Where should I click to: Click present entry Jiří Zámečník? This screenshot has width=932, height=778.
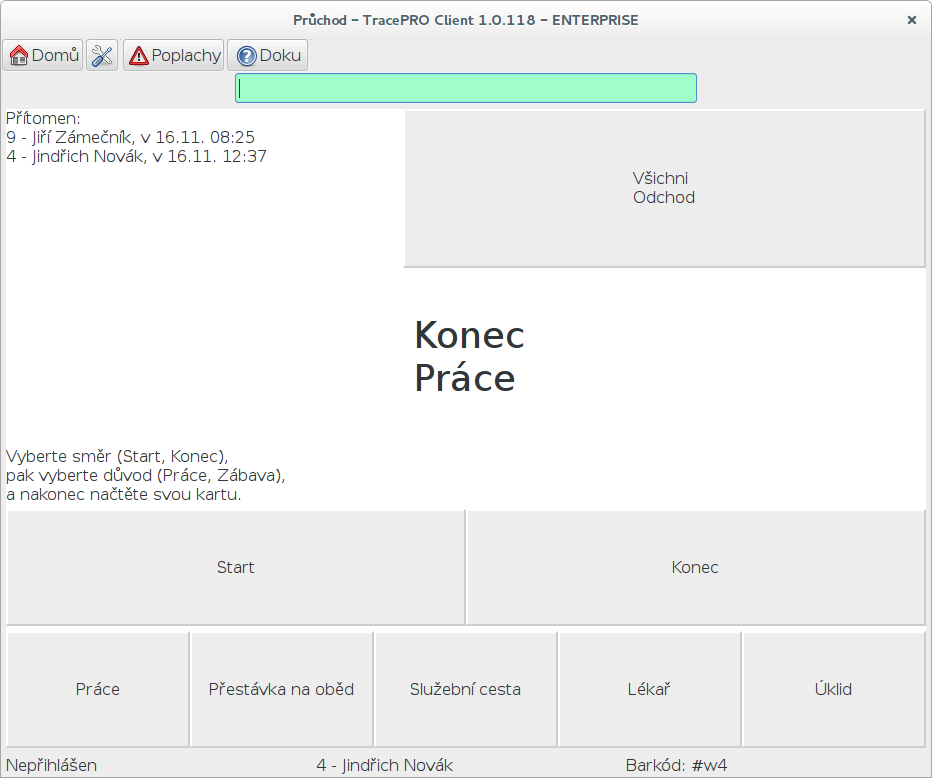pyautogui.click(x=130, y=137)
